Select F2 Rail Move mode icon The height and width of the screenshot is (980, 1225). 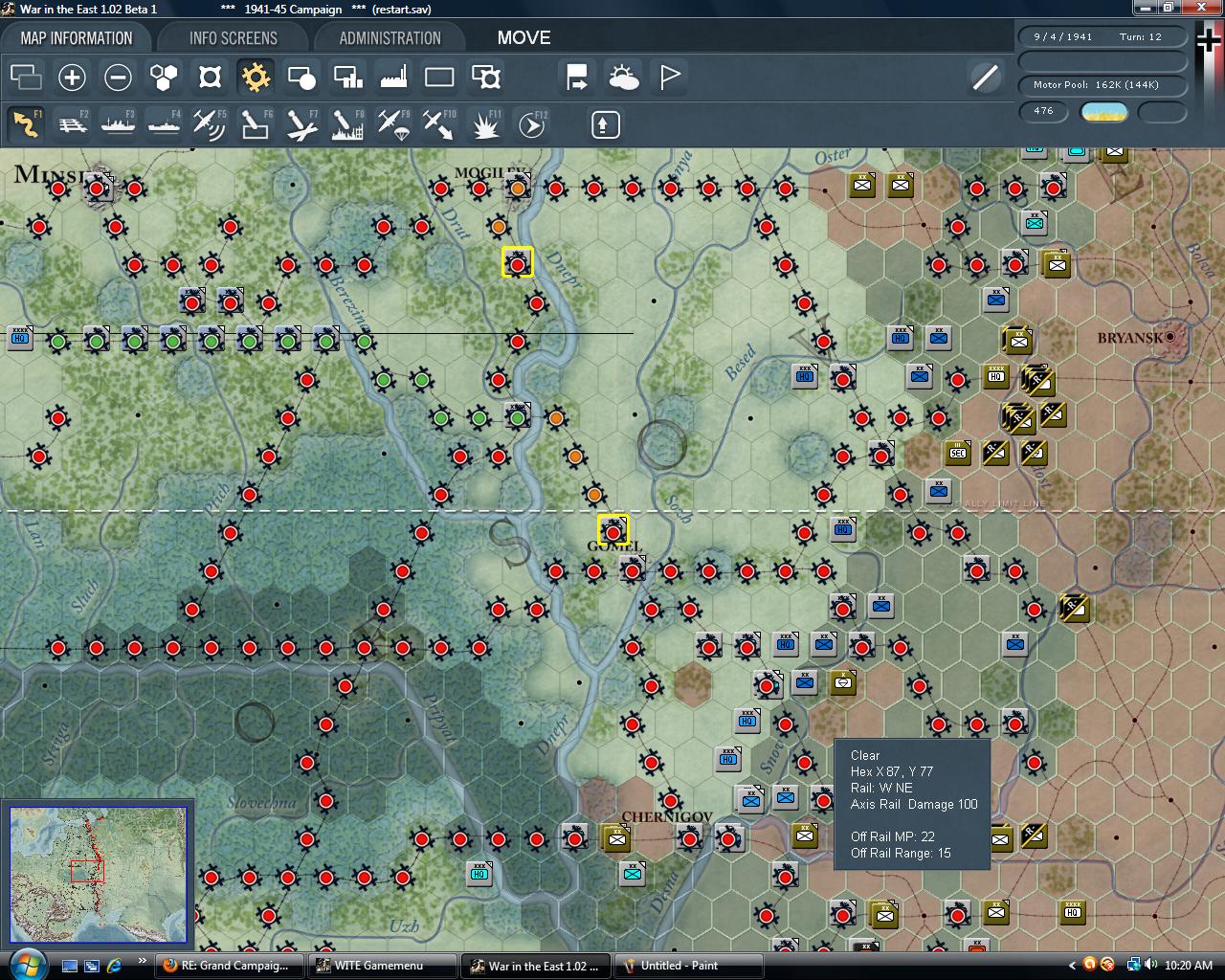[x=72, y=124]
